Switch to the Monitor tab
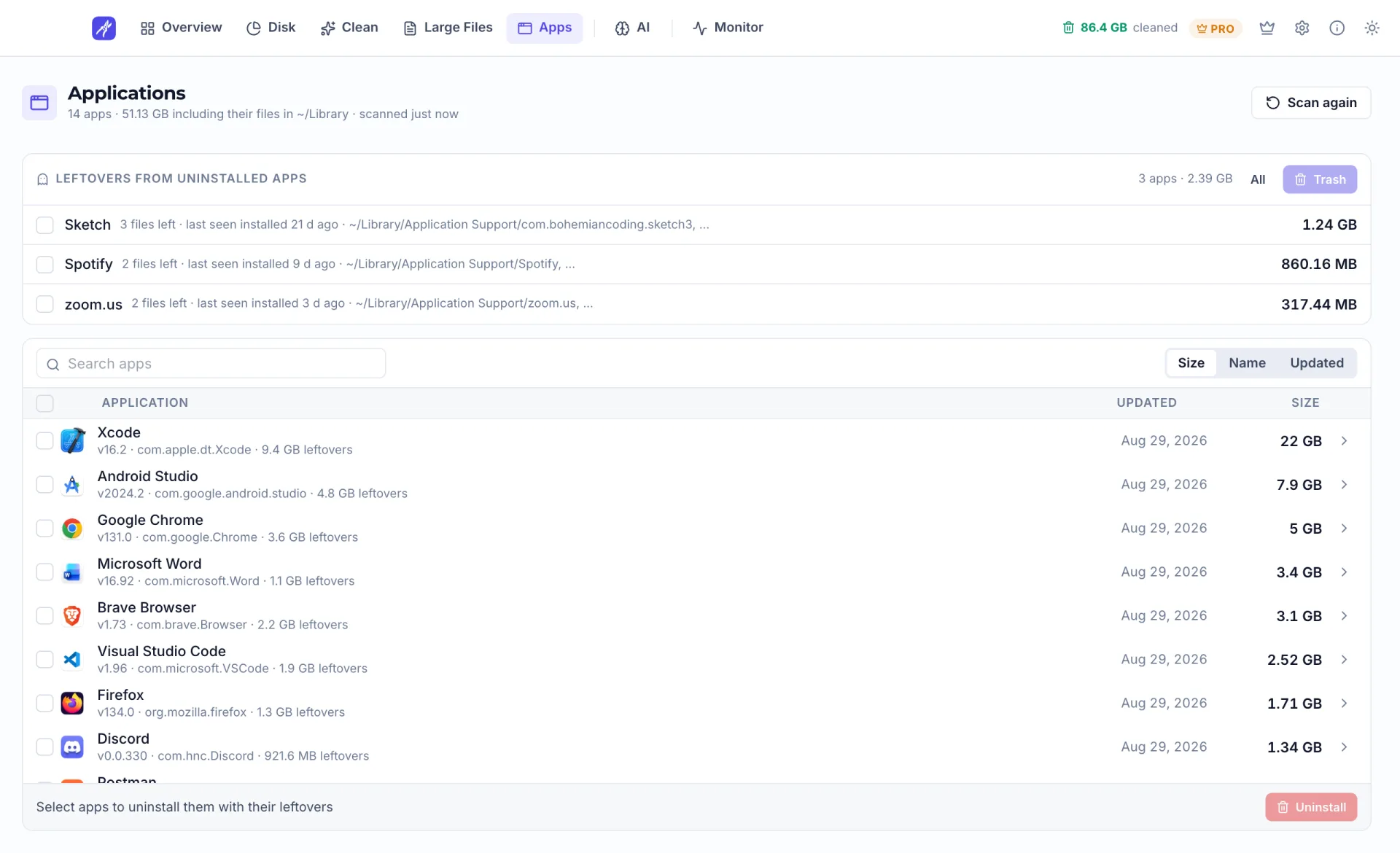Screen dimensions: 1400x853 coord(728,28)
